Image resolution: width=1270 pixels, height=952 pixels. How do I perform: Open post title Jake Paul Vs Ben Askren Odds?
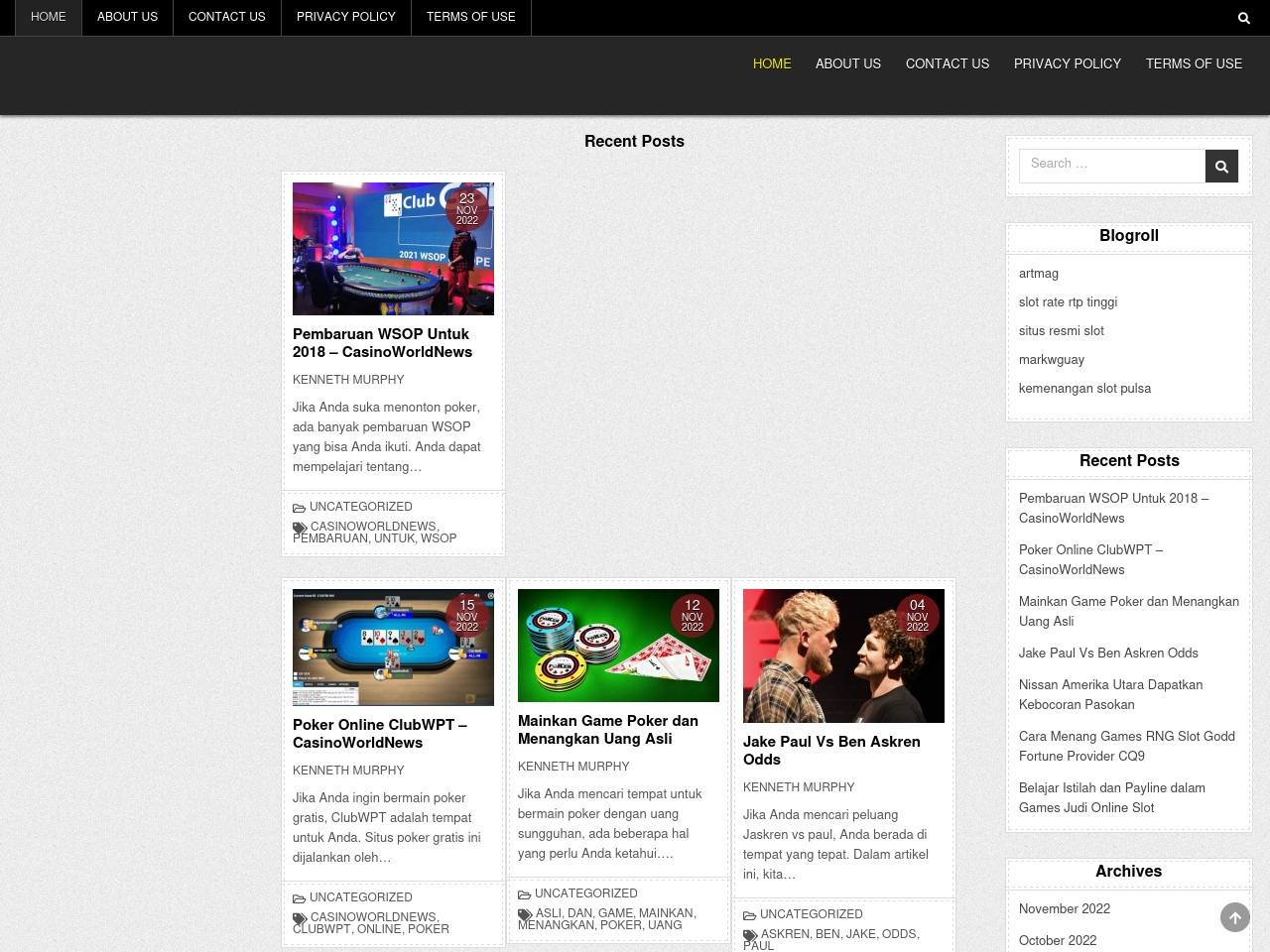[x=831, y=751]
